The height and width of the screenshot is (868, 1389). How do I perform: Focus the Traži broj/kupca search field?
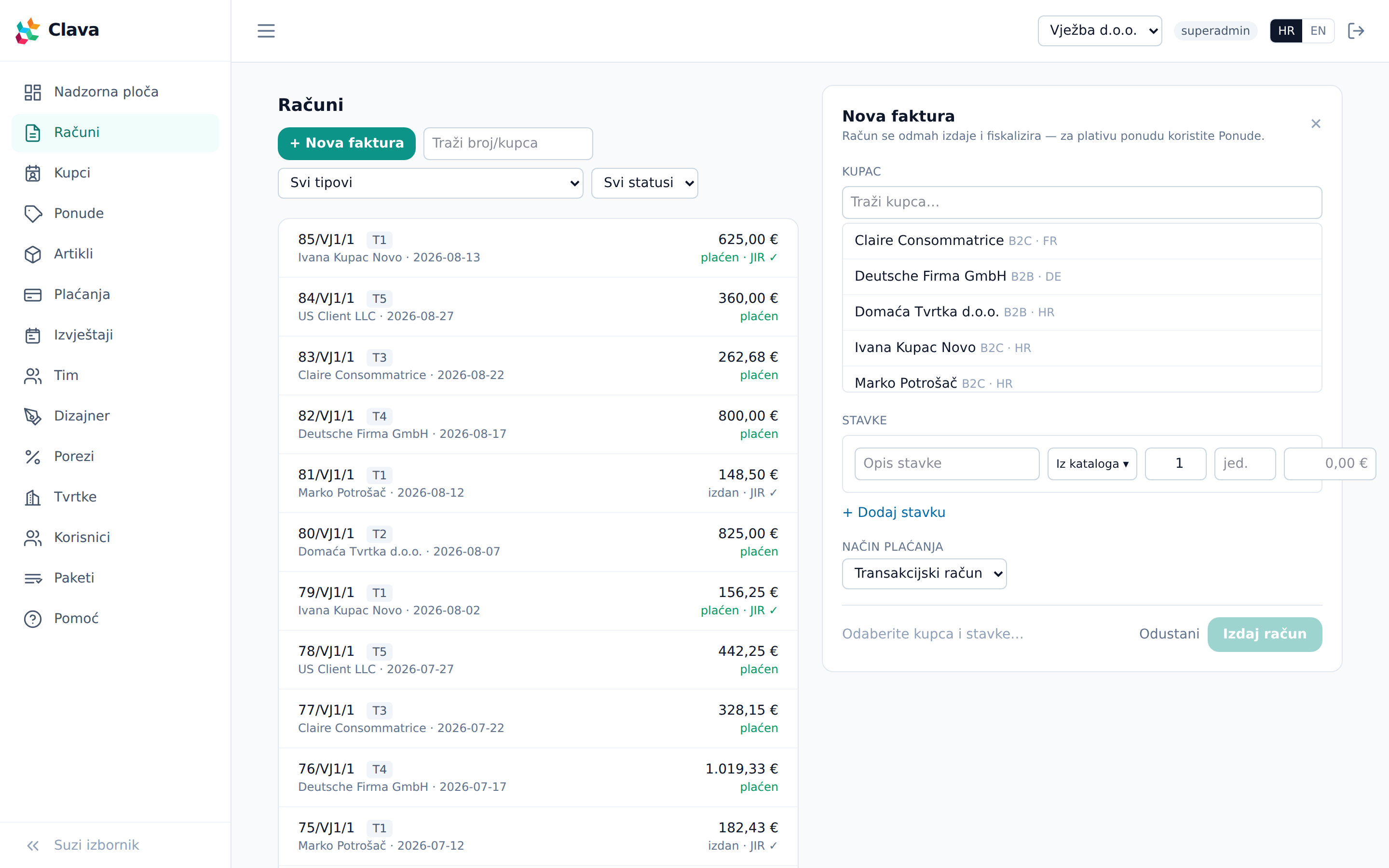pos(508,143)
